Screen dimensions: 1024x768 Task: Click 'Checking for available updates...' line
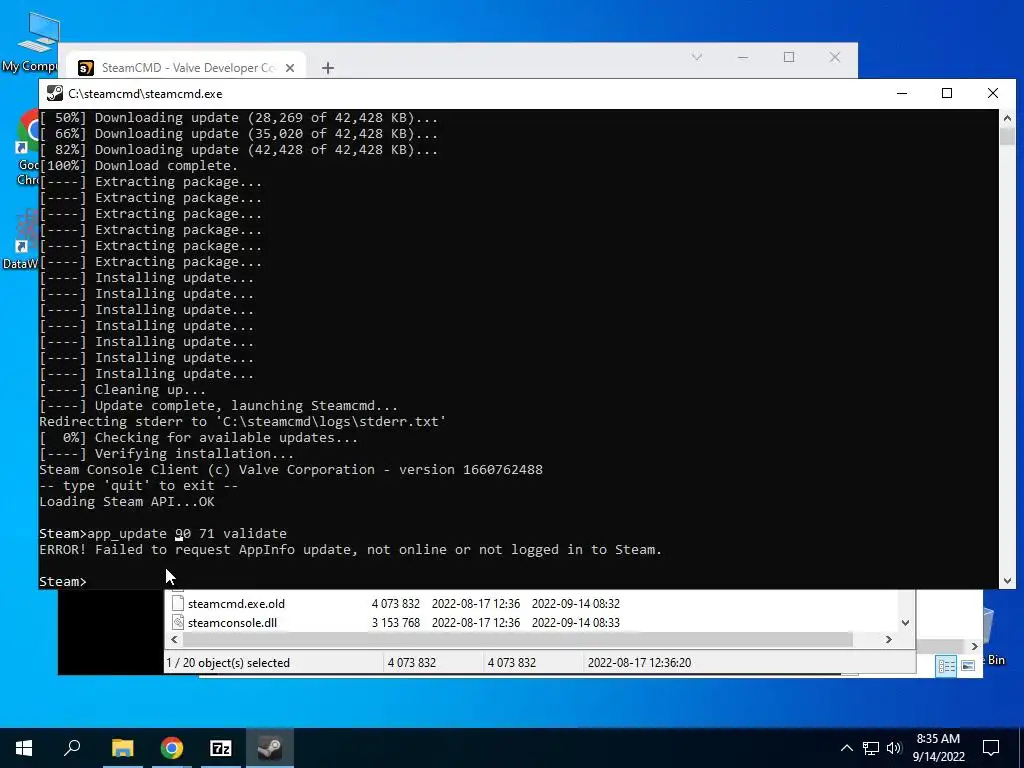[199, 438]
